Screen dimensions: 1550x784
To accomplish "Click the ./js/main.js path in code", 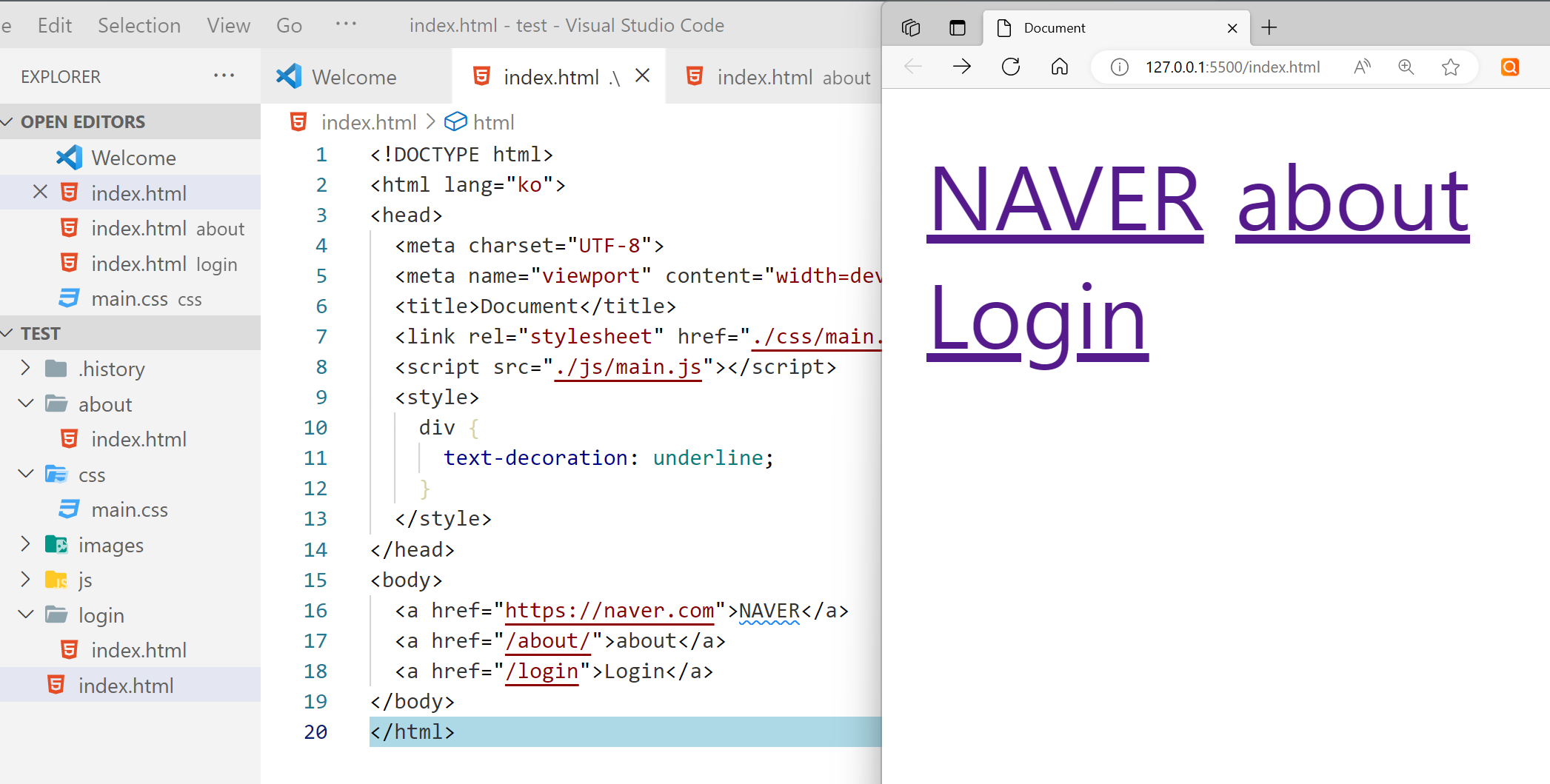I will point(628,366).
